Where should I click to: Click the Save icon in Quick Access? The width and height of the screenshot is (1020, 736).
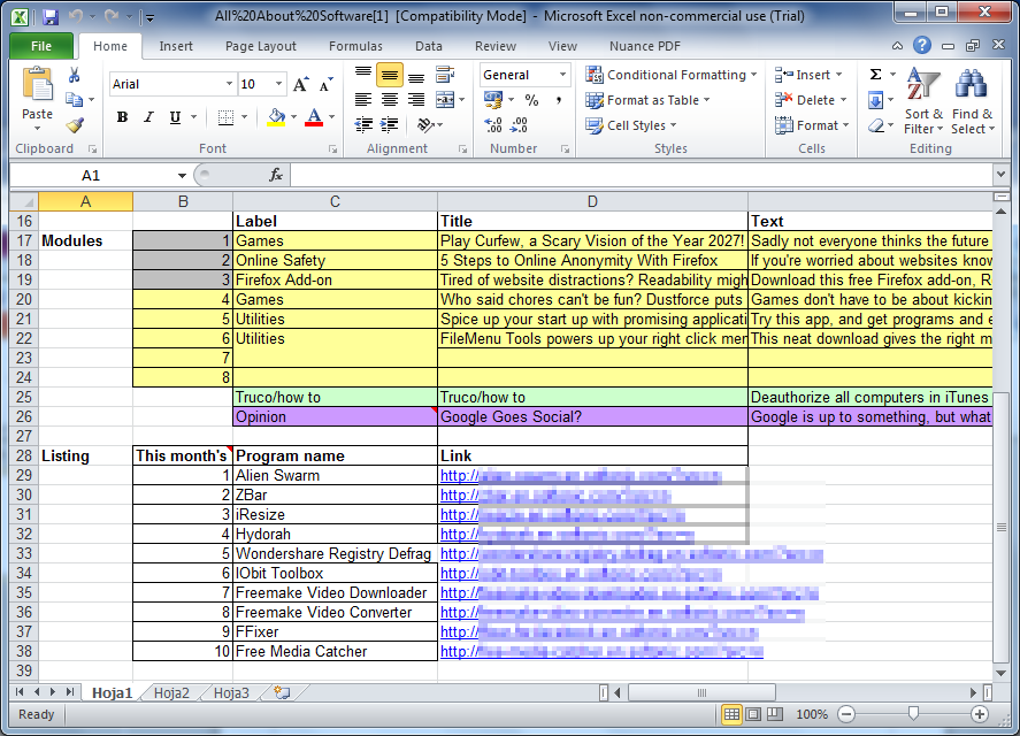tap(50, 17)
